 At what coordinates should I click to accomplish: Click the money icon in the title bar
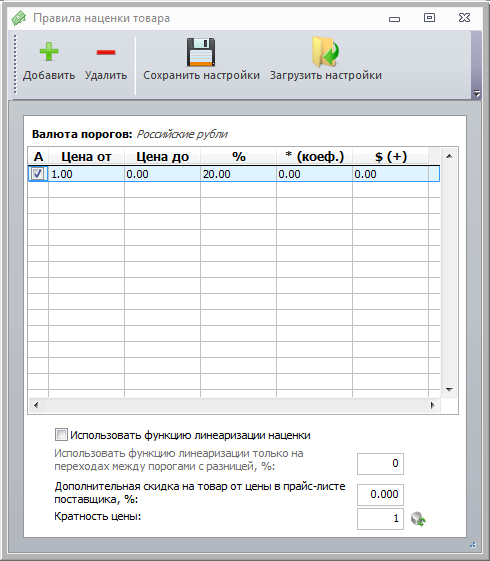19,18
